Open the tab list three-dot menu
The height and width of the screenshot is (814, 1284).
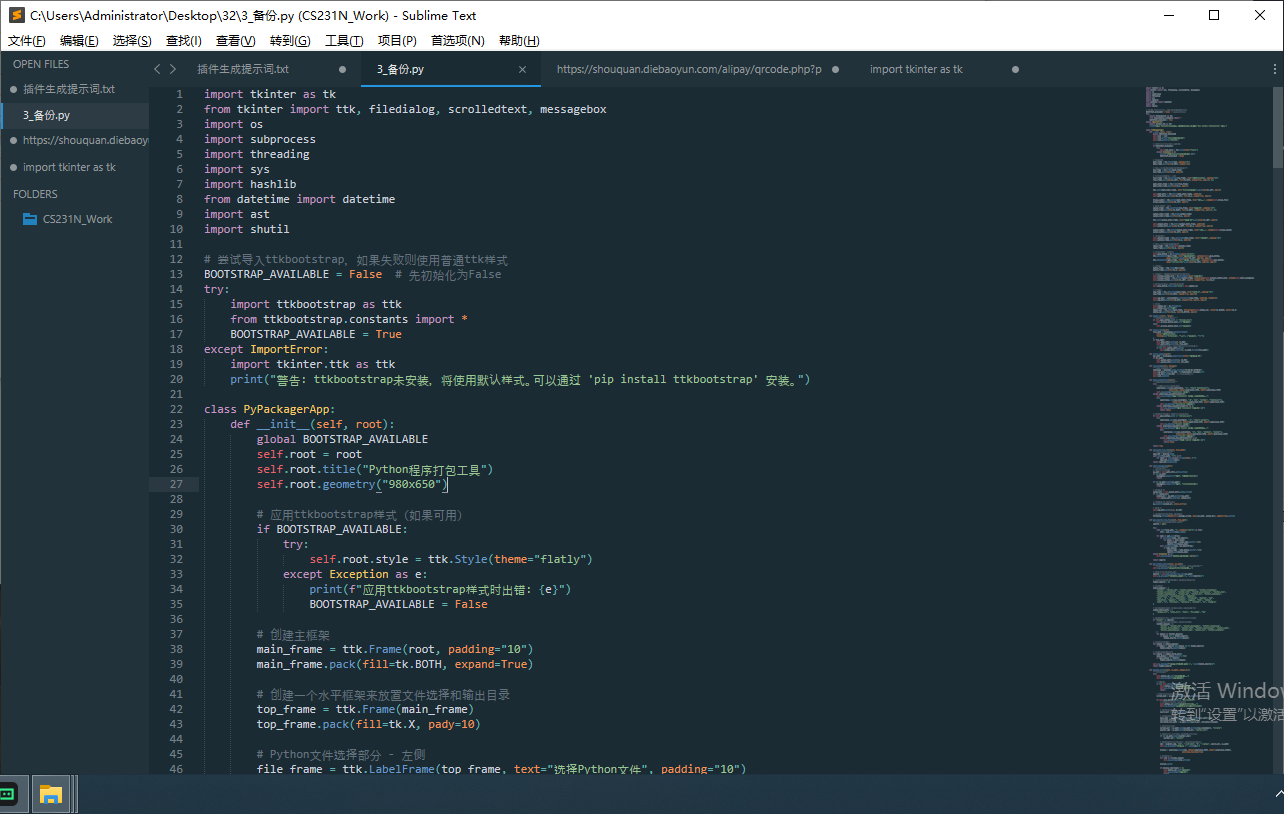pos(1274,69)
